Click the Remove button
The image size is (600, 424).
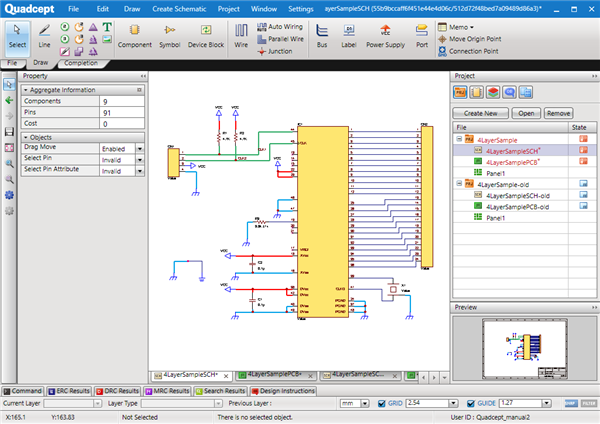click(558, 113)
